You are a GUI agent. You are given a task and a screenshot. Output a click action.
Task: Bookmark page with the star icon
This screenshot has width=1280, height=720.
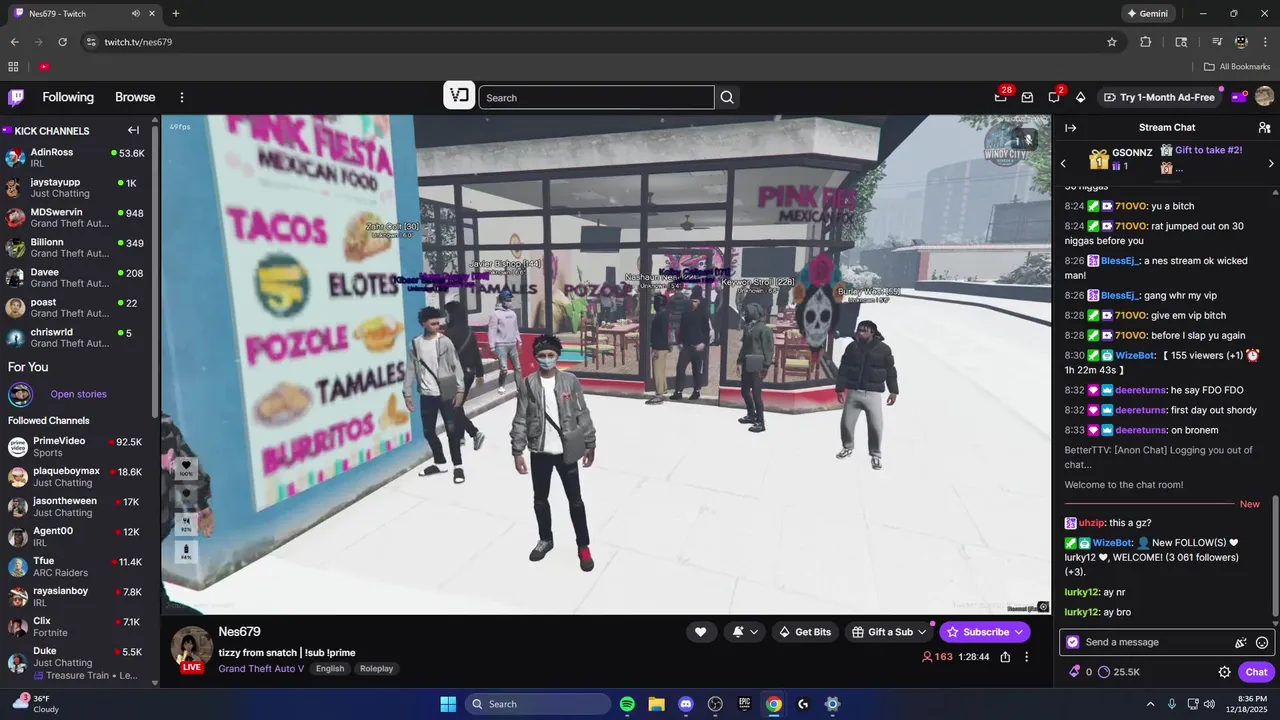[1112, 42]
